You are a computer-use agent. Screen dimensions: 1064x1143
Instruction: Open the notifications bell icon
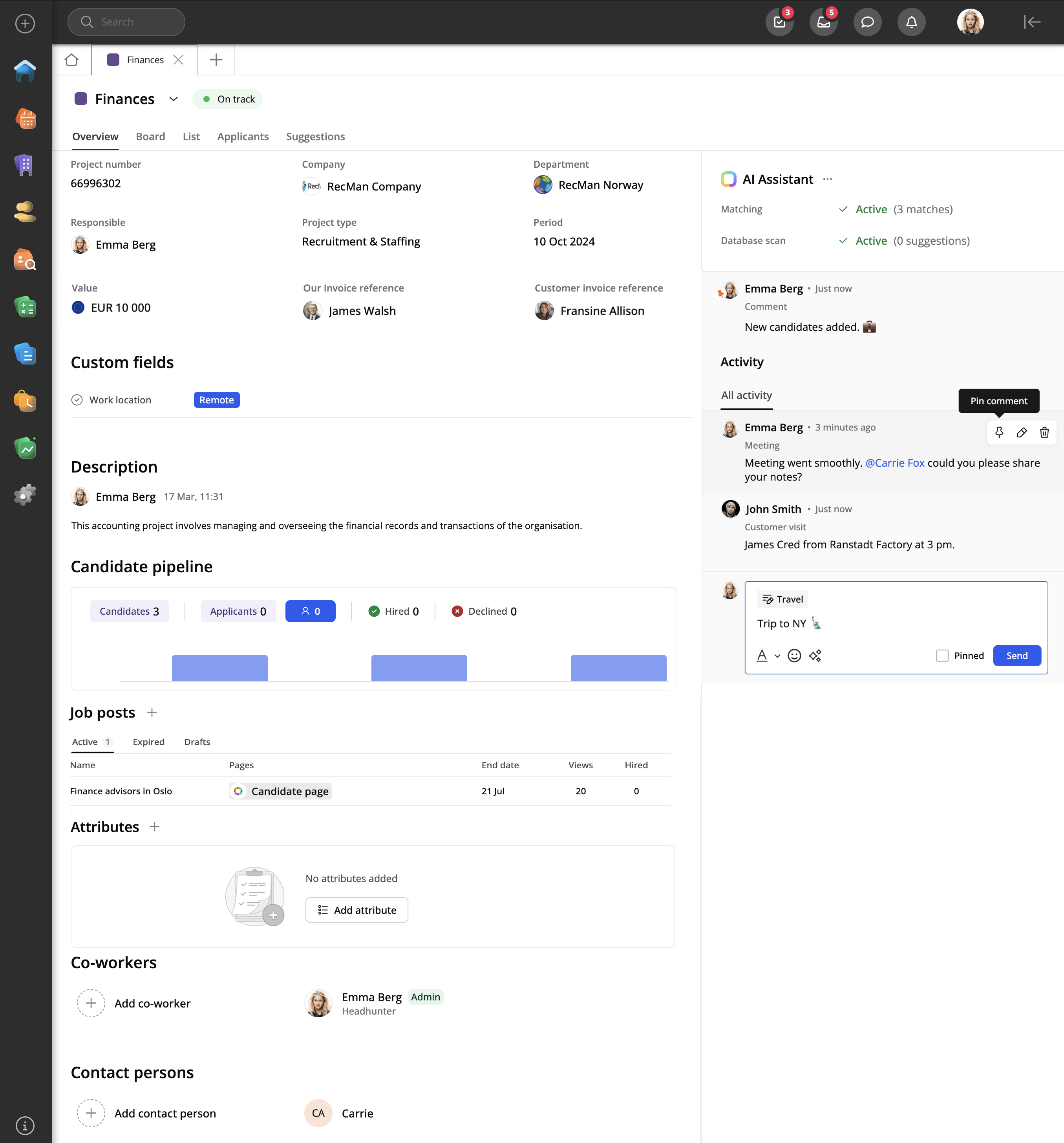[x=911, y=22]
